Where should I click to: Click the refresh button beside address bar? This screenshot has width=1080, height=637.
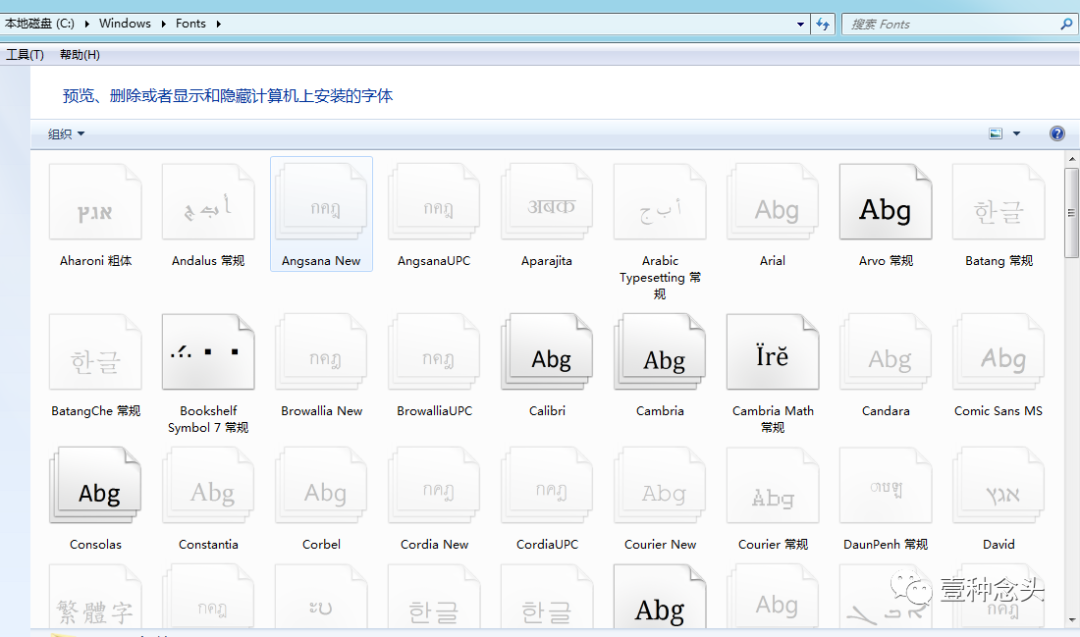822,24
